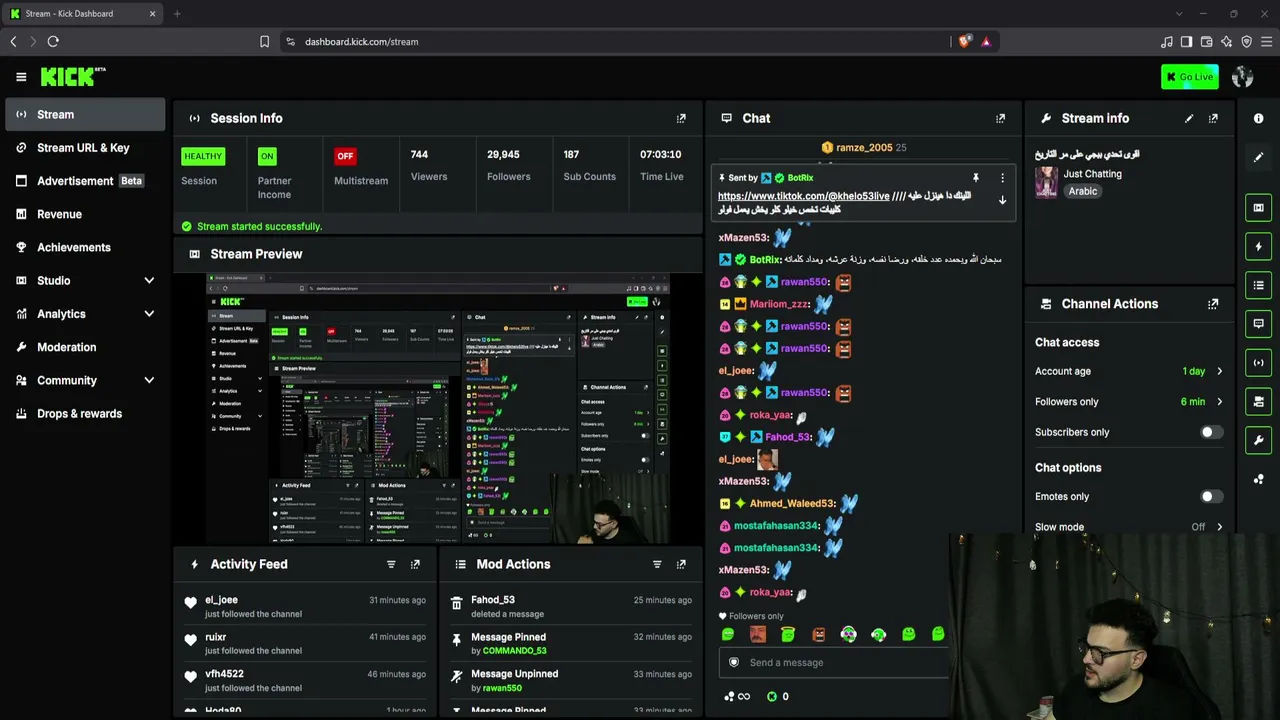
Task: Open Account age setting chevron
Action: [1219, 371]
